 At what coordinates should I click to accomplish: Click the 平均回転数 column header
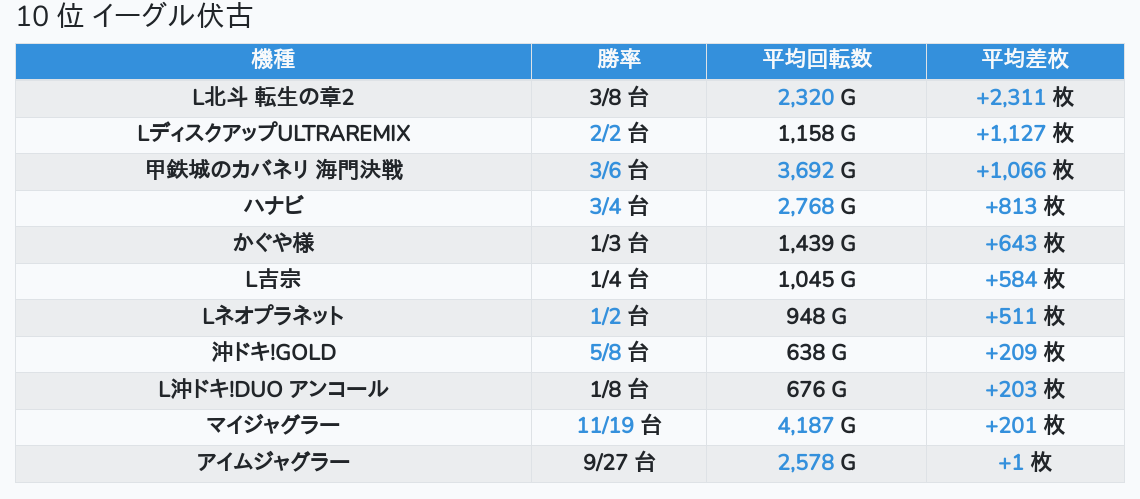[816, 60]
